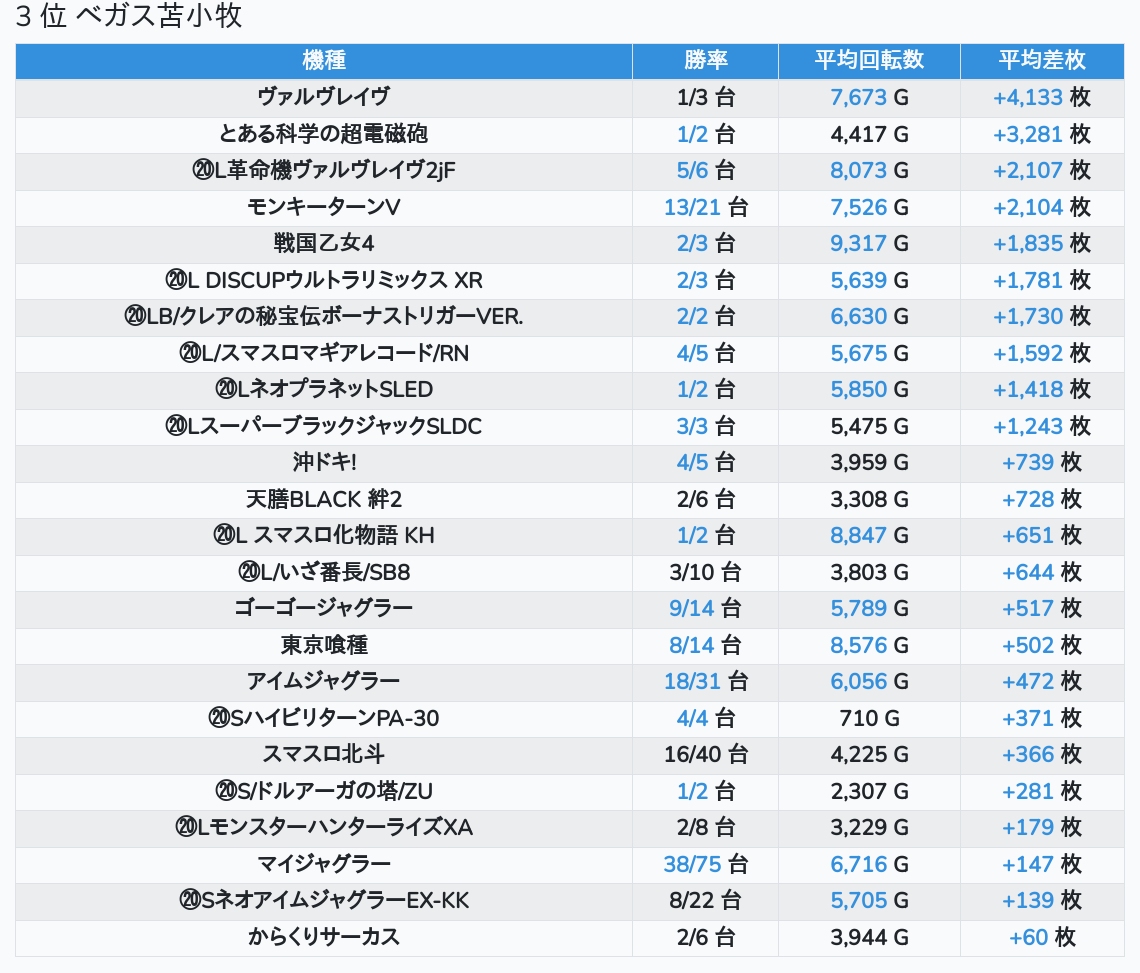Select the スマスロ北斗 machine name
The width and height of the screenshot is (1140, 973).
click(323, 754)
